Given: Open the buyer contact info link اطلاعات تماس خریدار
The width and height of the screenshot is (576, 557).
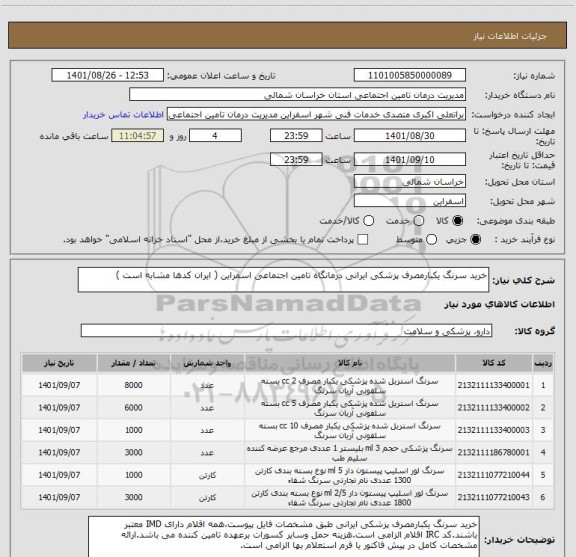Looking at the screenshot, I should (x=123, y=115).
